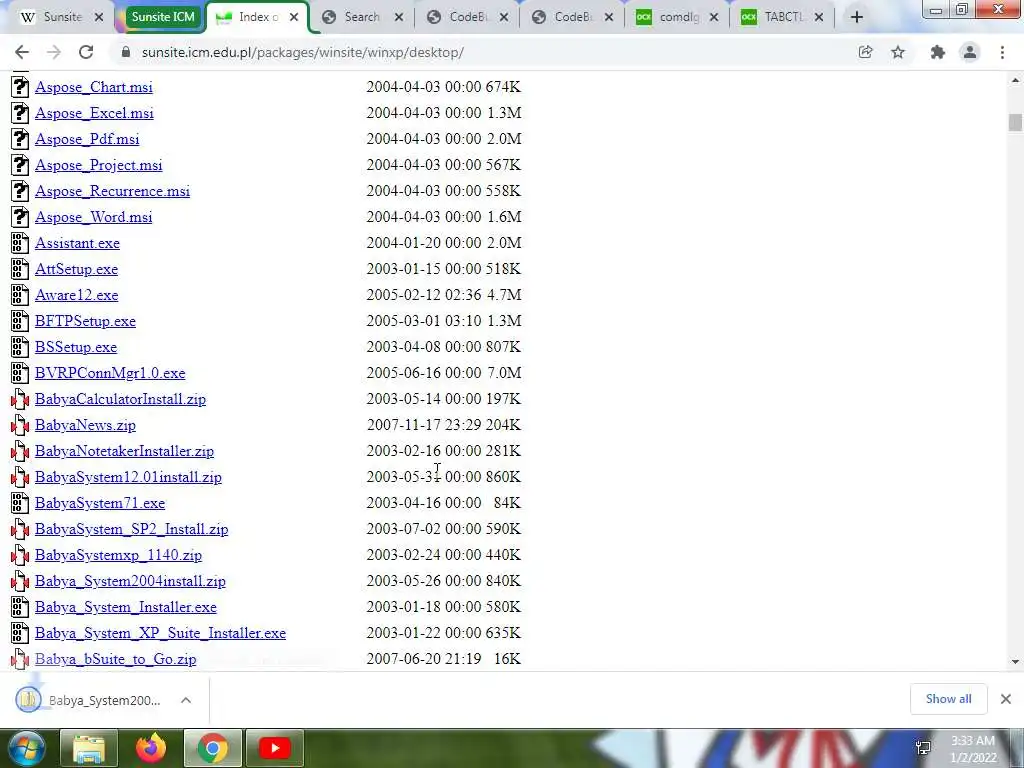
Task: Switch to the Sunsite ICM tab
Action: coord(163,17)
